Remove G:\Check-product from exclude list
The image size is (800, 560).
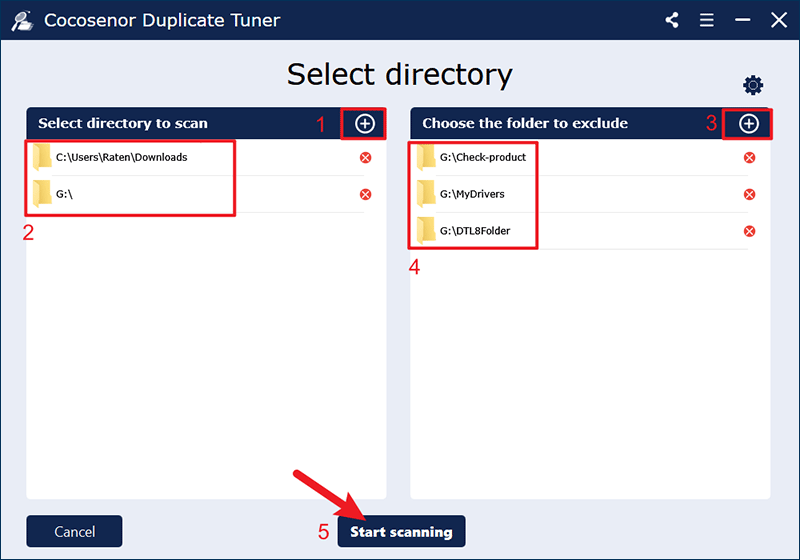point(749,158)
